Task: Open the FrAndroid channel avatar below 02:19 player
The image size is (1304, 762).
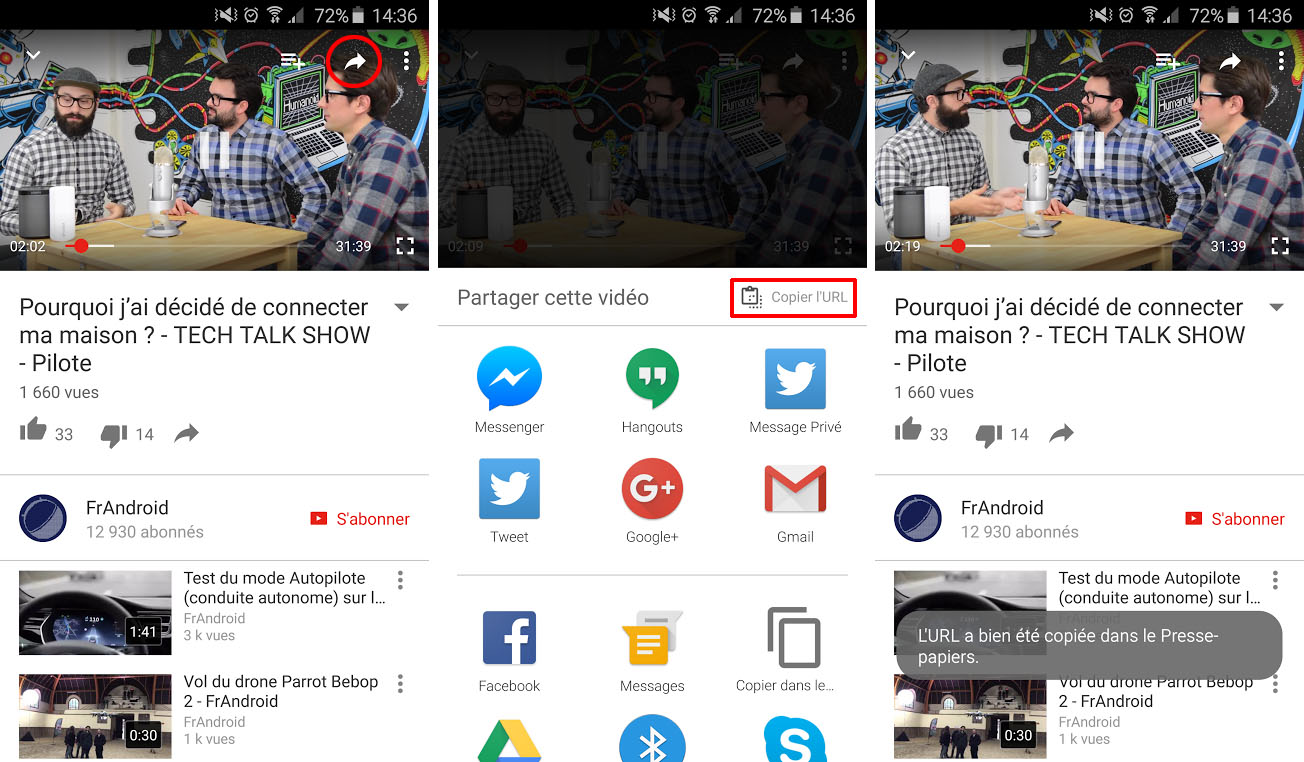Action: (918, 518)
